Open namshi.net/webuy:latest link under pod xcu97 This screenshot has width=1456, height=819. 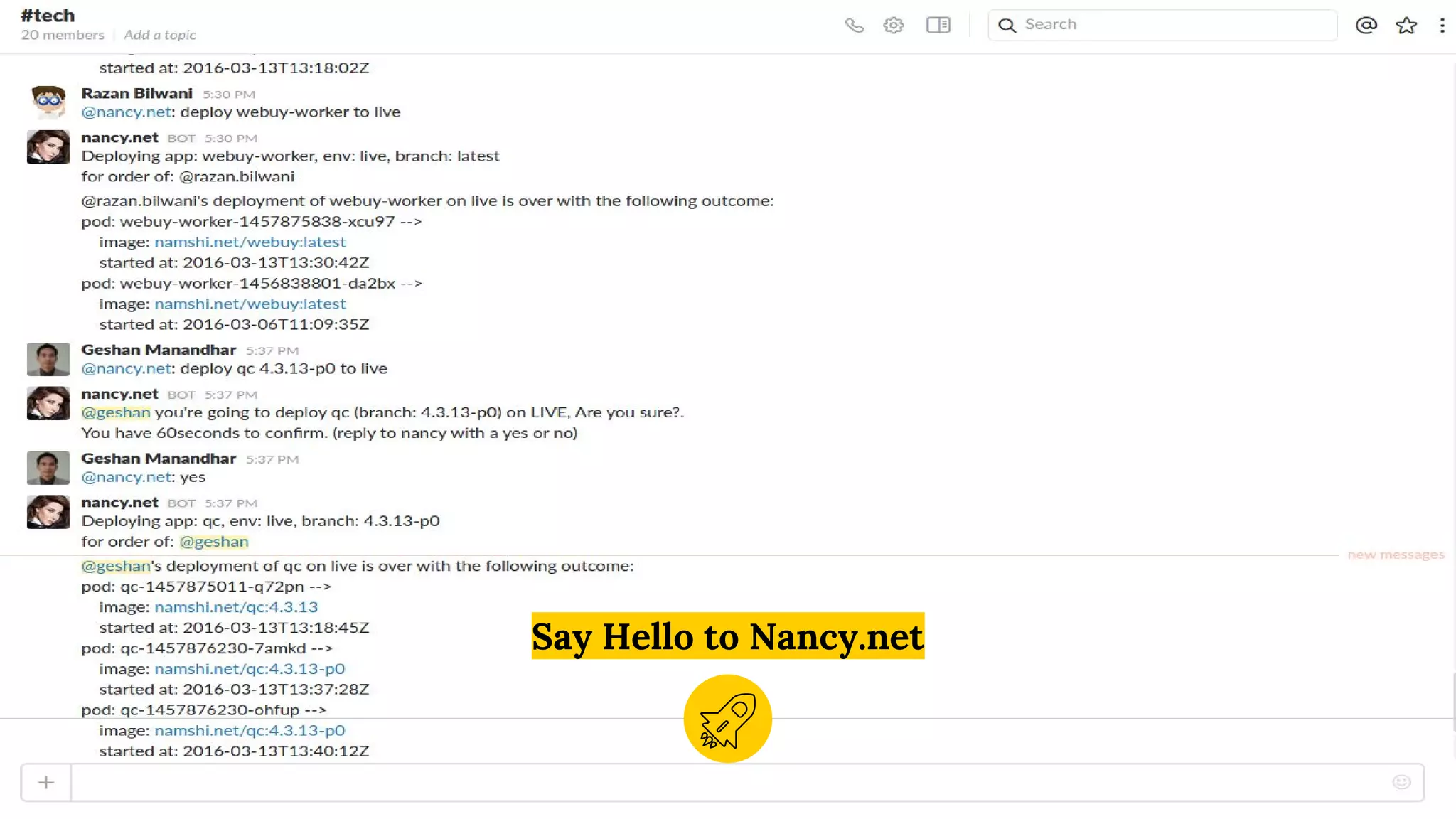pyautogui.click(x=250, y=242)
